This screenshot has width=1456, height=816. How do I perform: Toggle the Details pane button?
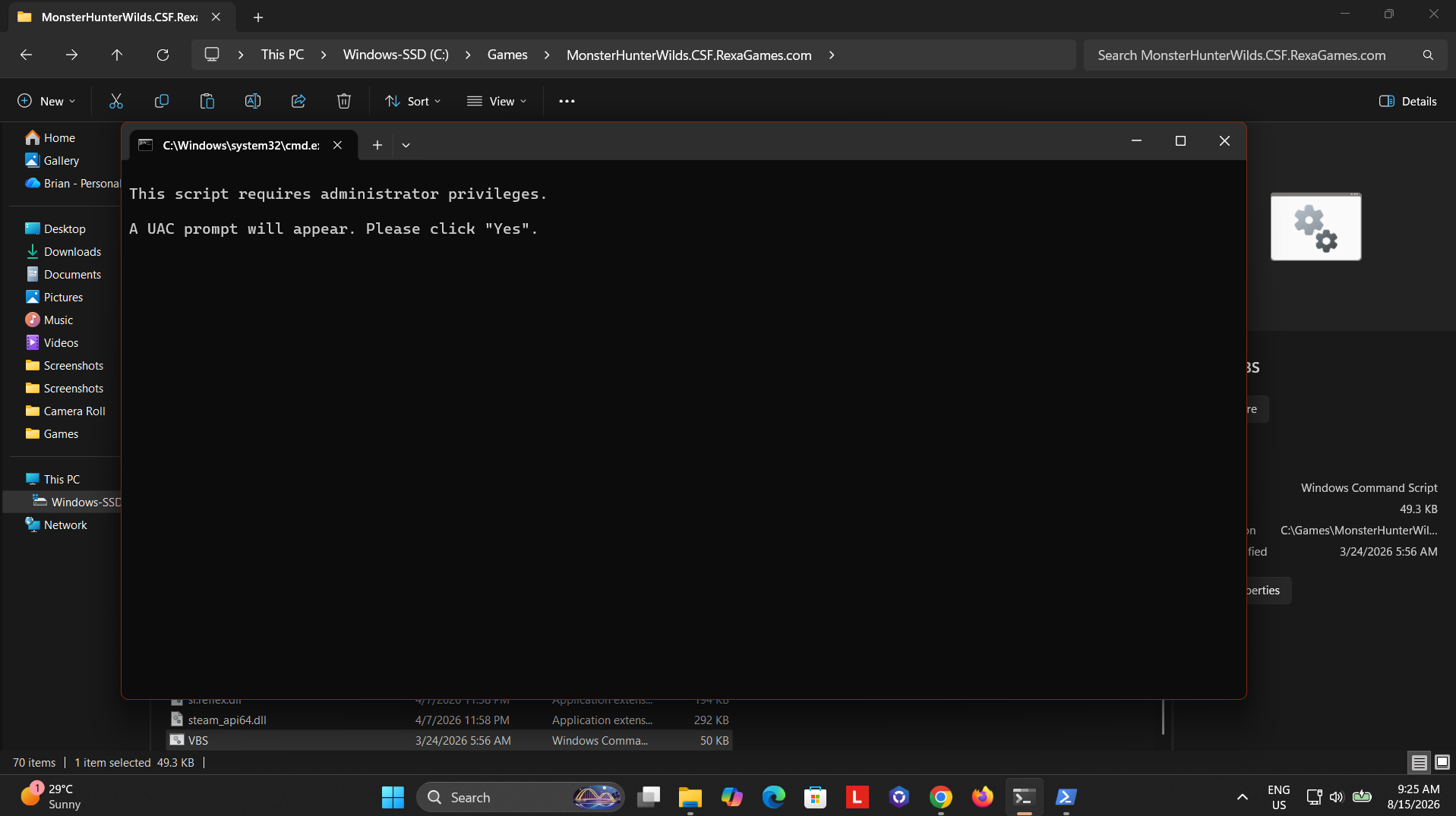[1408, 101]
